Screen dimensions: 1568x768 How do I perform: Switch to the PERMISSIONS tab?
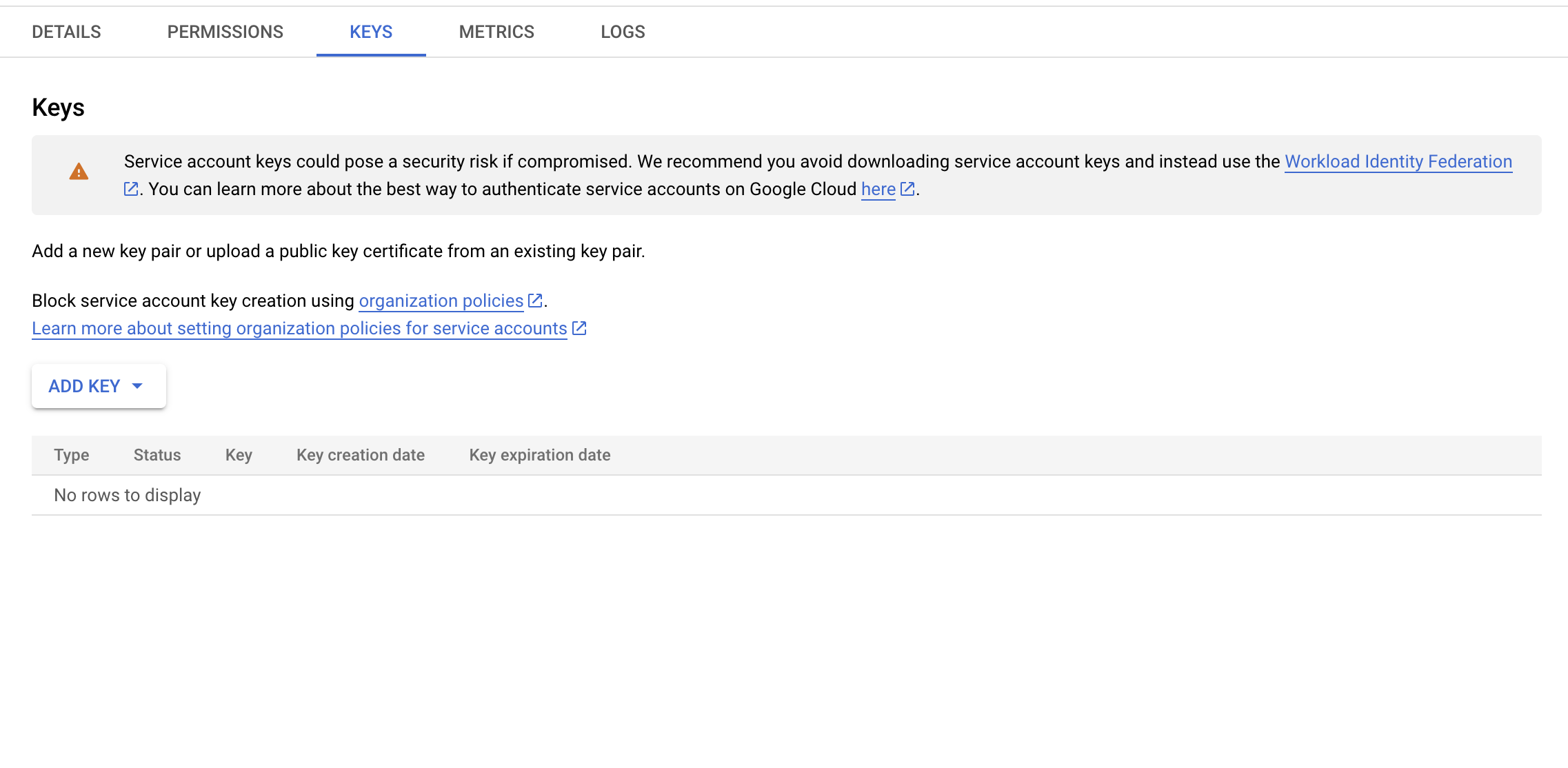pyautogui.click(x=225, y=32)
